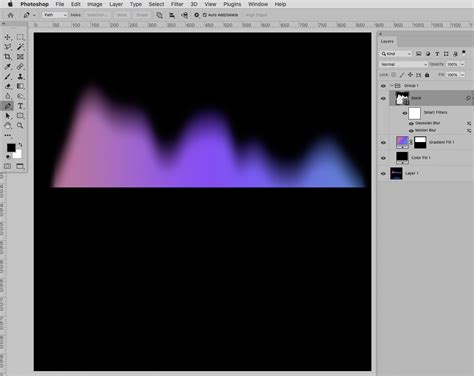Hide Layer 1 visibility eye
This screenshot has width=474, height=376.
click(x=383, y=174)
